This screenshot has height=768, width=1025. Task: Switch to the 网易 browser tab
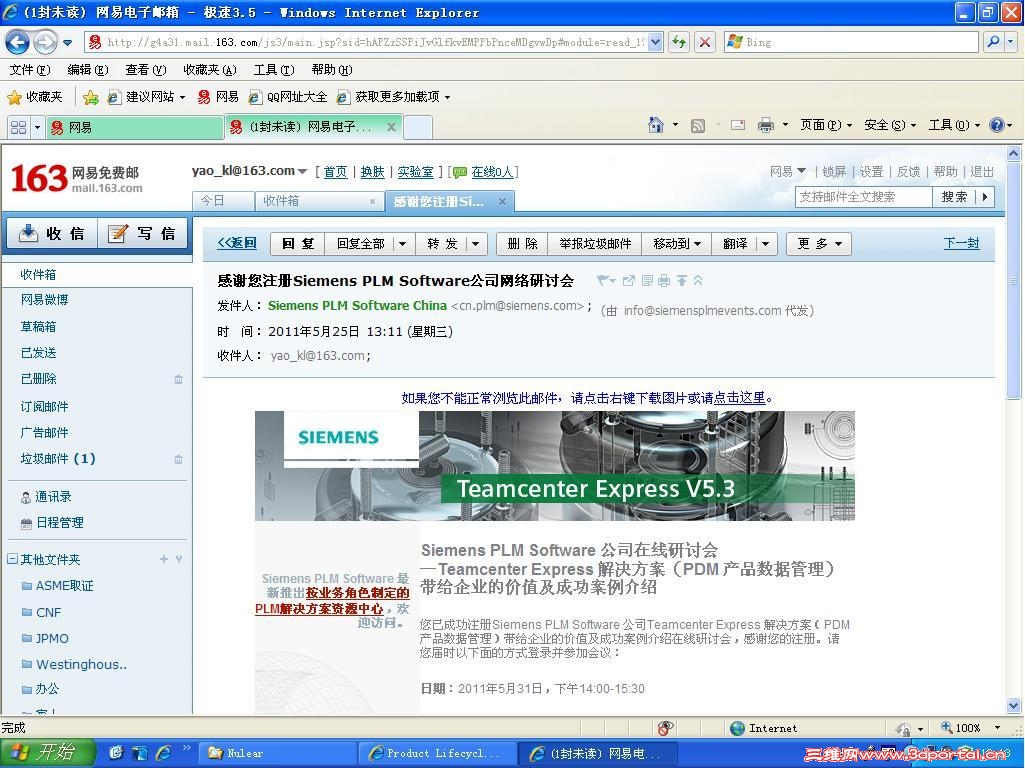pyautogui.click(x=136, y=127)
